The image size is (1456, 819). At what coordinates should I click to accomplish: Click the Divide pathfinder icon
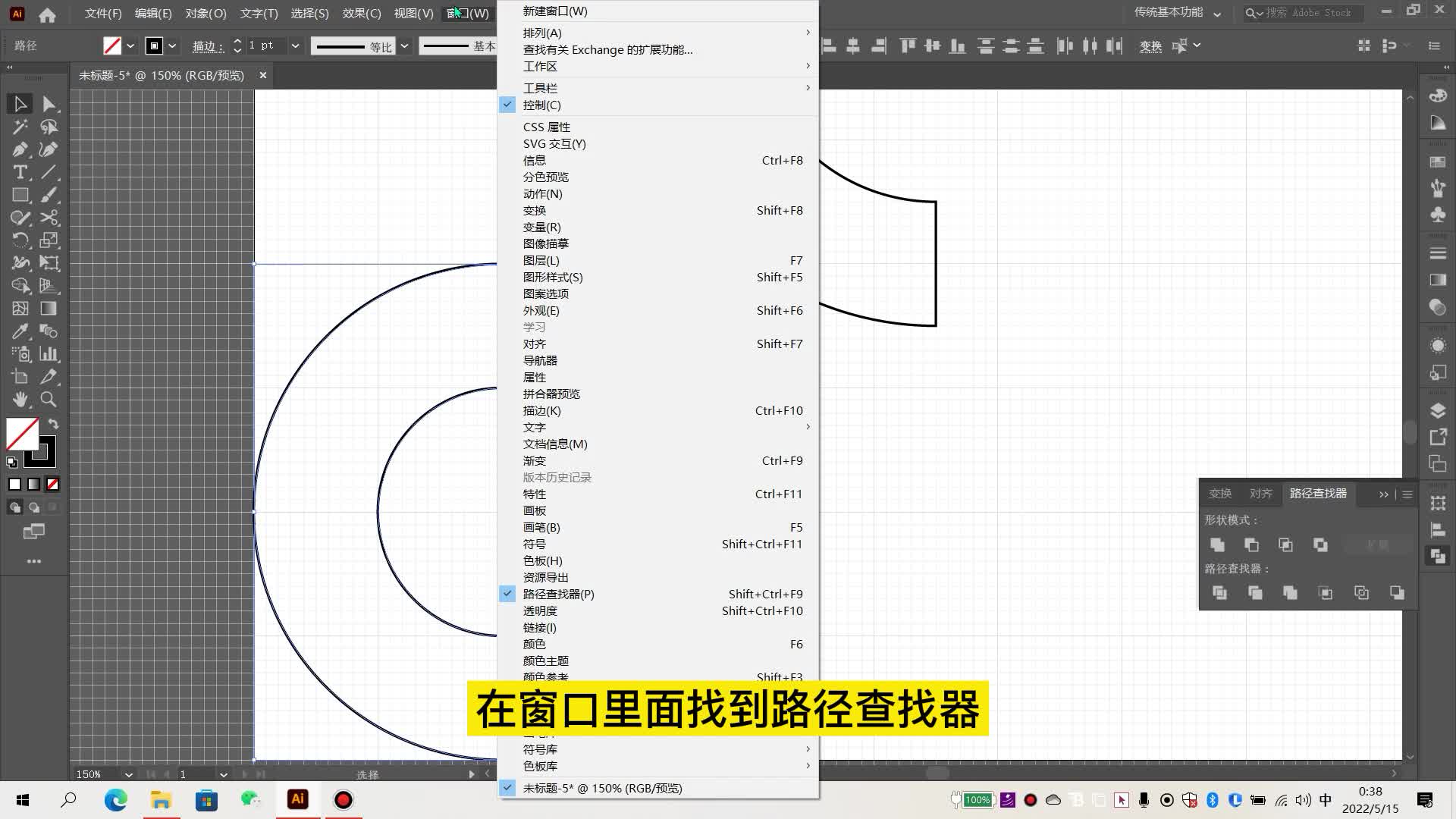click(x=1219, y=593)
